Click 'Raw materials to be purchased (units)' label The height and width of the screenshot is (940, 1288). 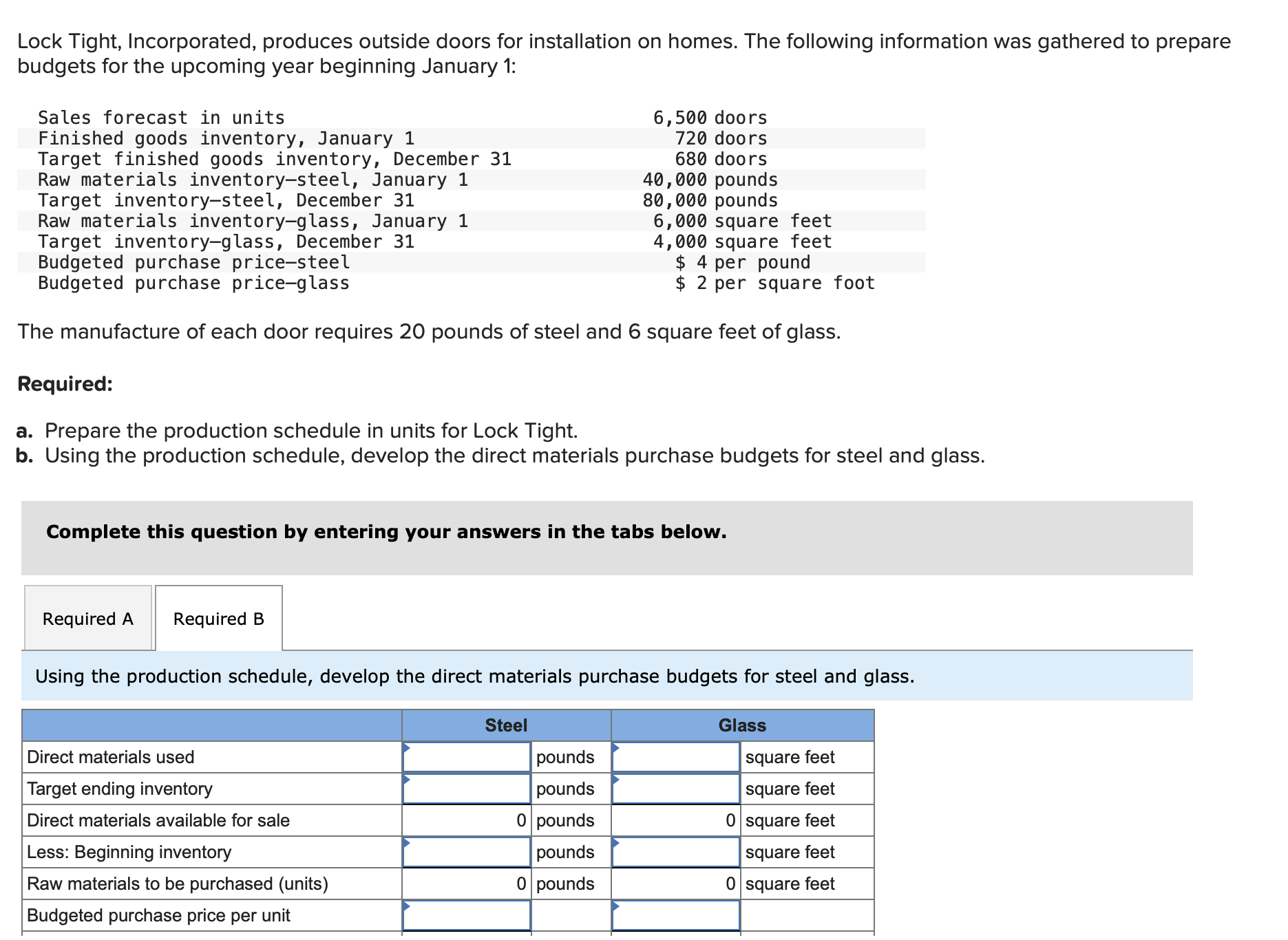[x=178, y=884]
